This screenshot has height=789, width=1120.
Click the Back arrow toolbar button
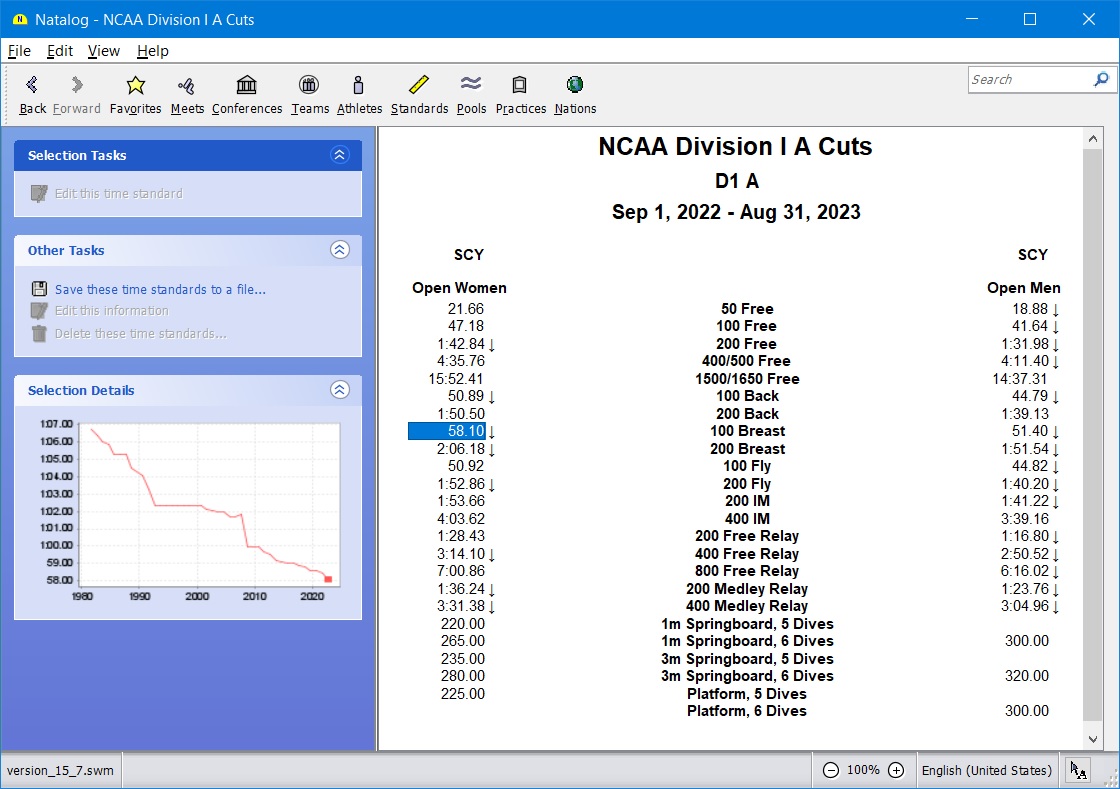click(x=33, y=86)
